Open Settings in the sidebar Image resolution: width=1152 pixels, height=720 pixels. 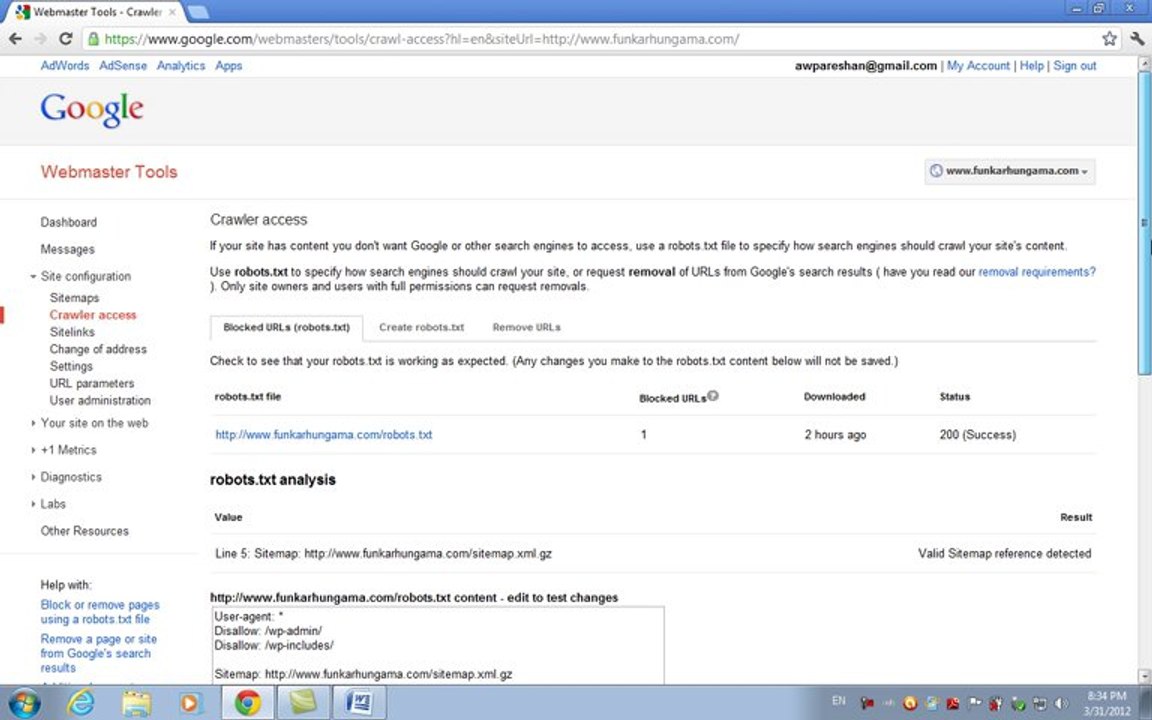tap(71, 366)
